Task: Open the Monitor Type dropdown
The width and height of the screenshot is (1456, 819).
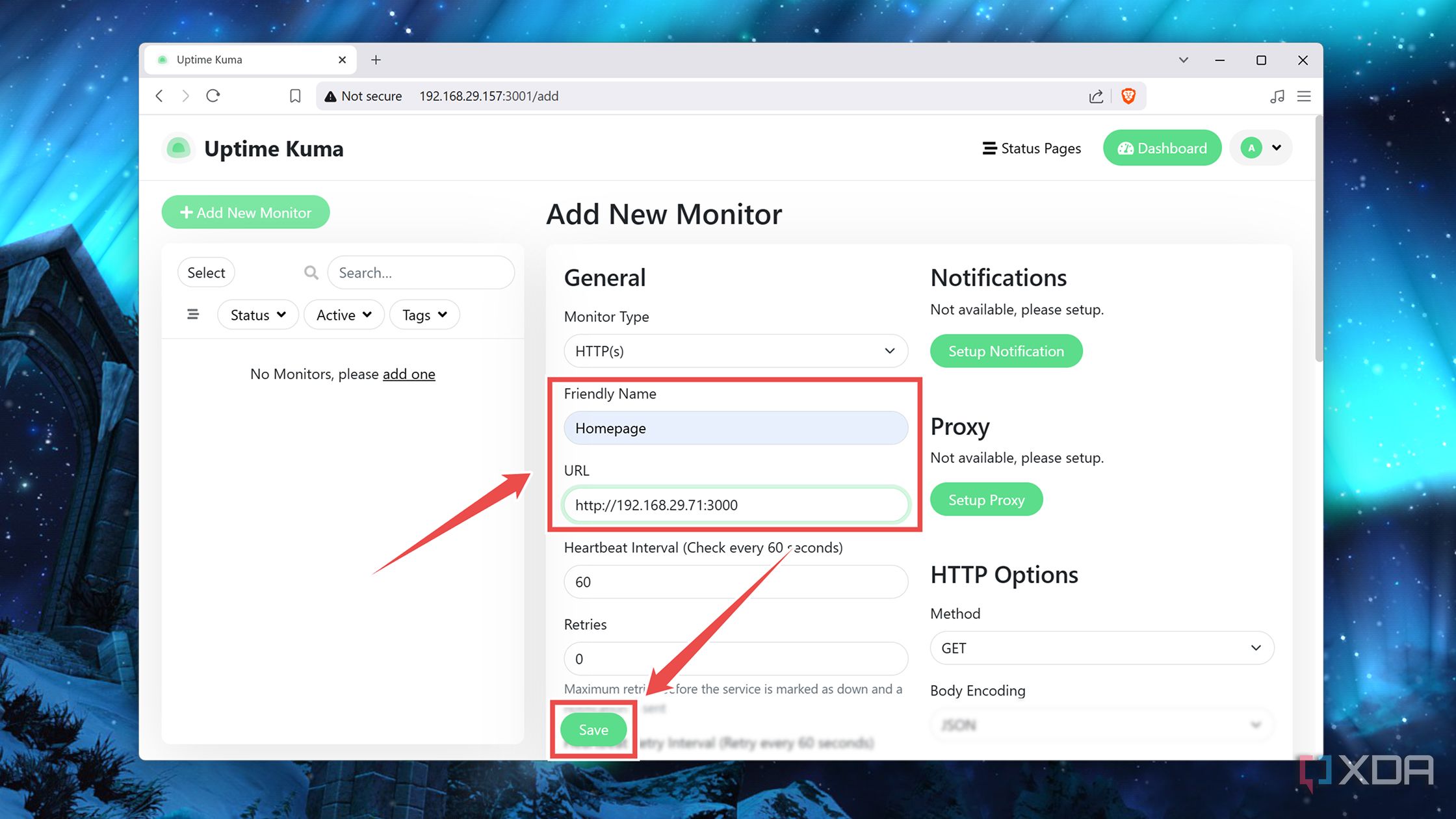Action: pyautogui.click(x=735, y=351)
